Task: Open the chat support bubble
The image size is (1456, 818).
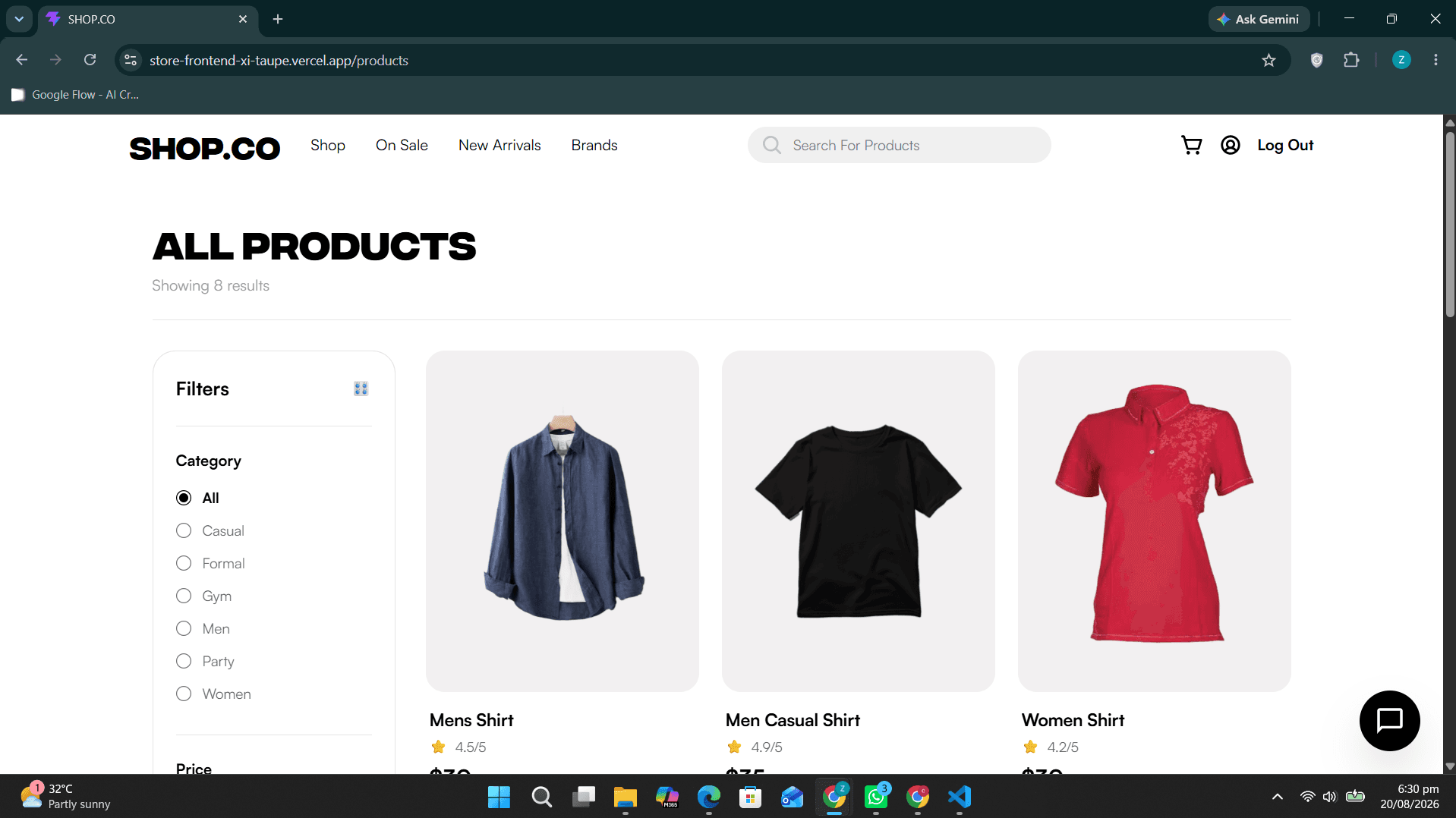Action: pos(1389,720)
